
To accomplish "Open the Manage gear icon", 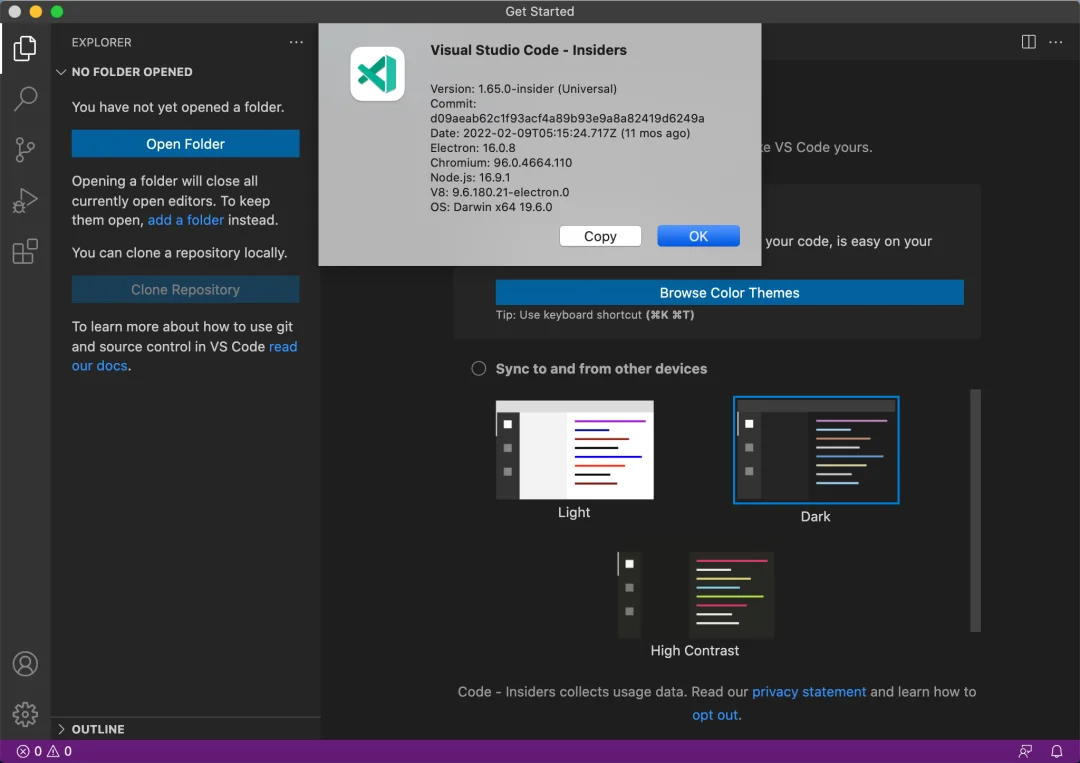I will point(25,714).
